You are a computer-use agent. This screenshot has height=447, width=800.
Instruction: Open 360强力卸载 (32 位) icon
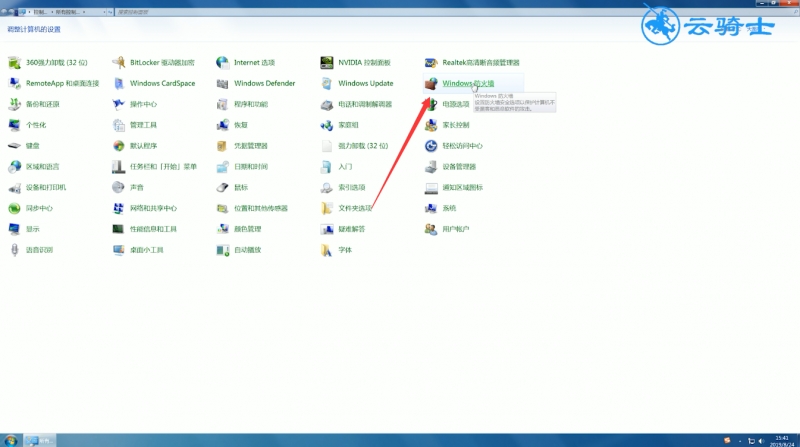14,62
